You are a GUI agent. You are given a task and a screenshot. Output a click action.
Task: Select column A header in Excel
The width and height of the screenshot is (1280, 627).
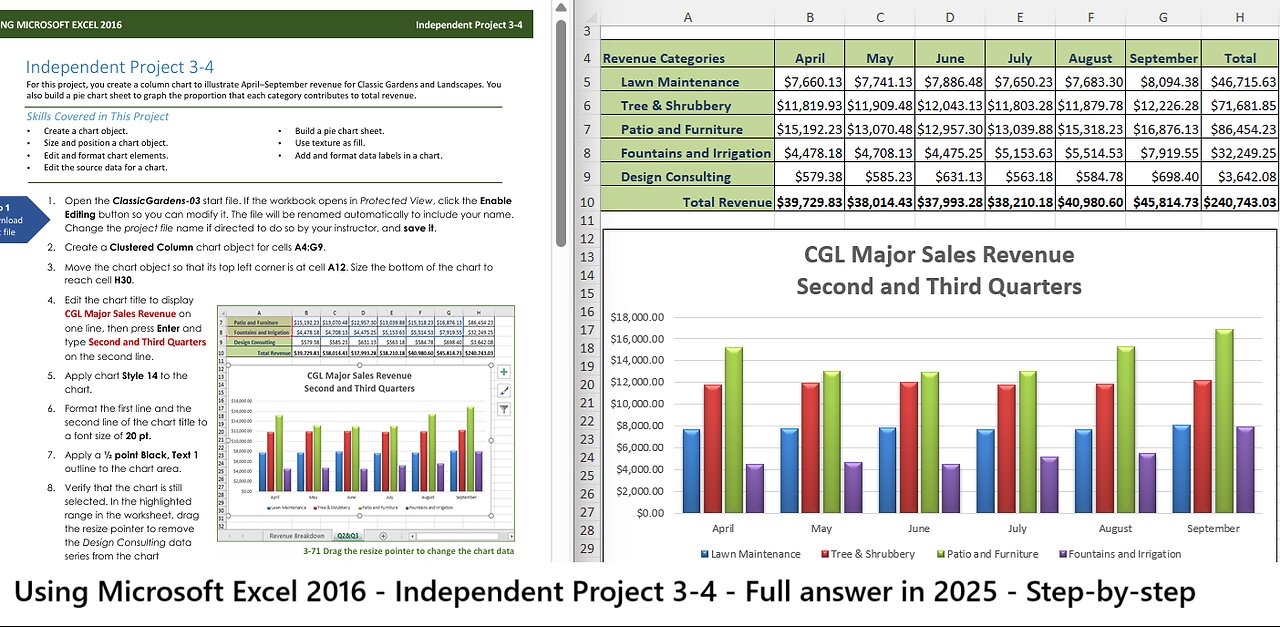point(688,17)
